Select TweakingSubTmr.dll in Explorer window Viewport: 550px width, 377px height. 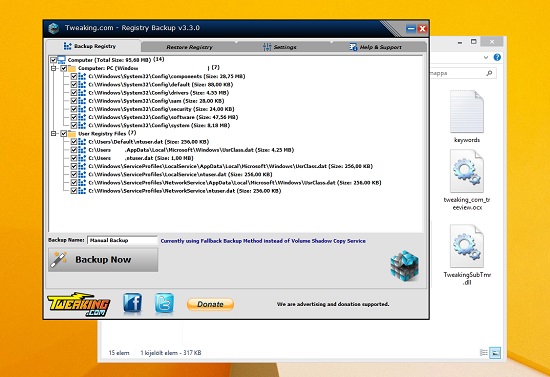(x=467, y=255)
